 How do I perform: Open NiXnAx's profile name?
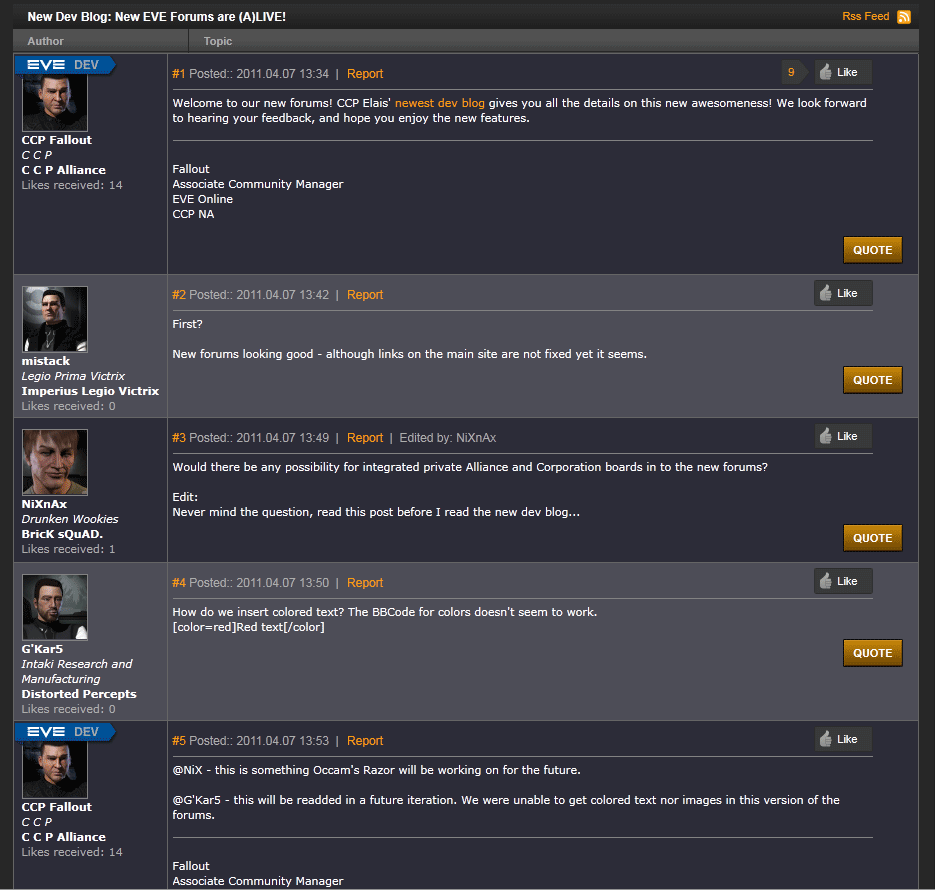pyautogui.click(x=44, y=504)
